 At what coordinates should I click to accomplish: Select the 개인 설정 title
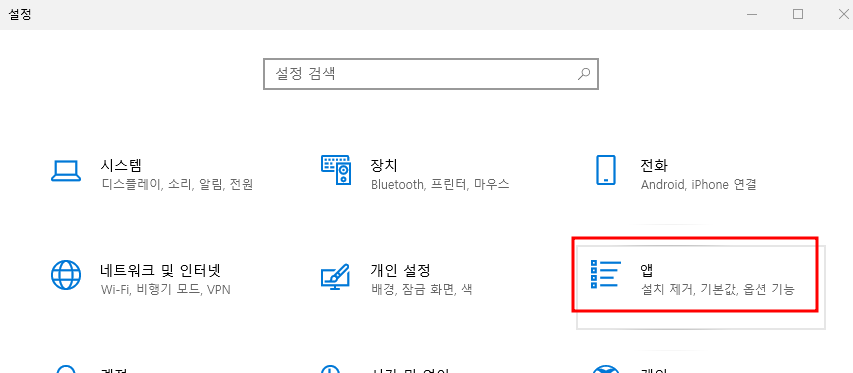click(400, 270)
